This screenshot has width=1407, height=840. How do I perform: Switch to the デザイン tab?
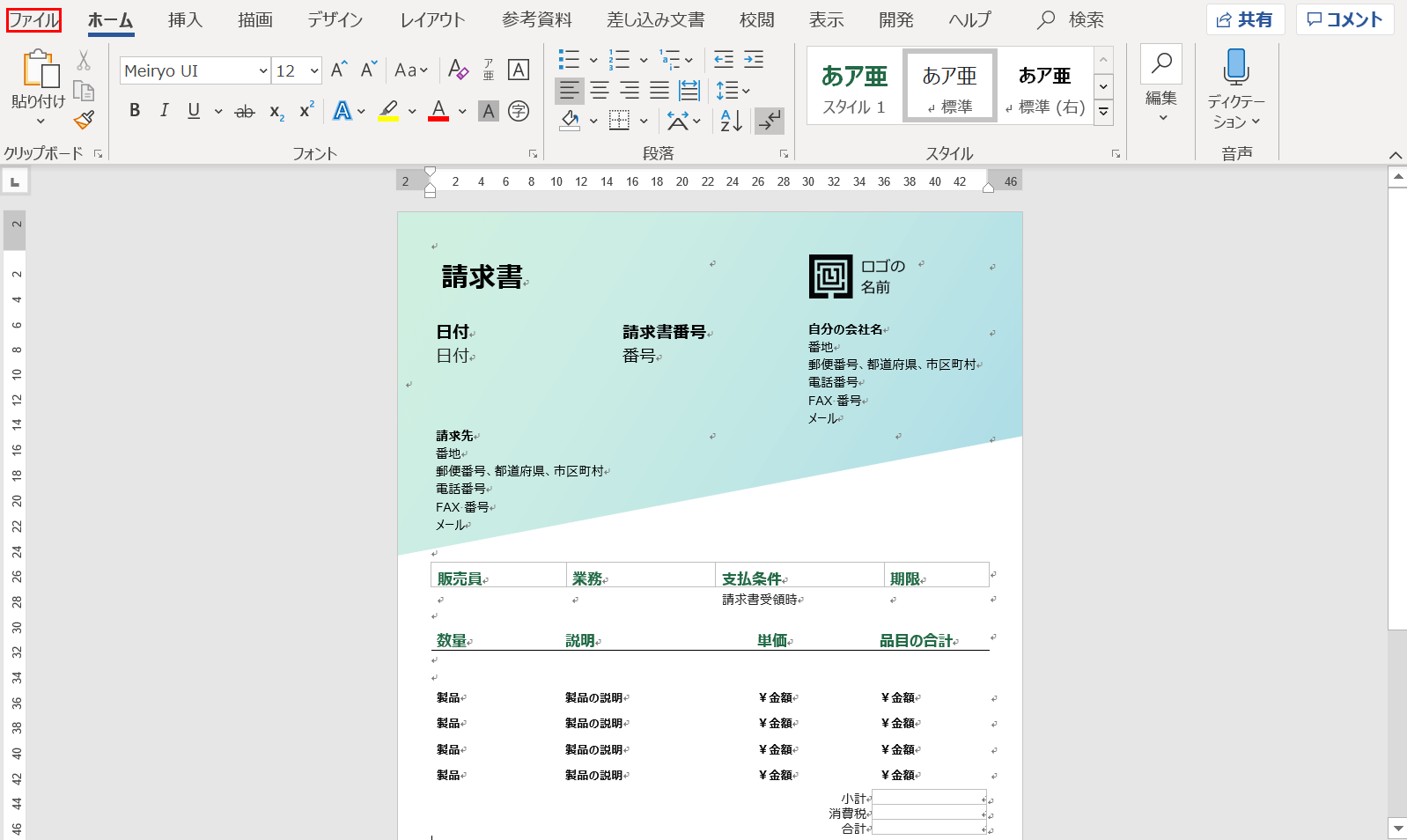(335, 19)
